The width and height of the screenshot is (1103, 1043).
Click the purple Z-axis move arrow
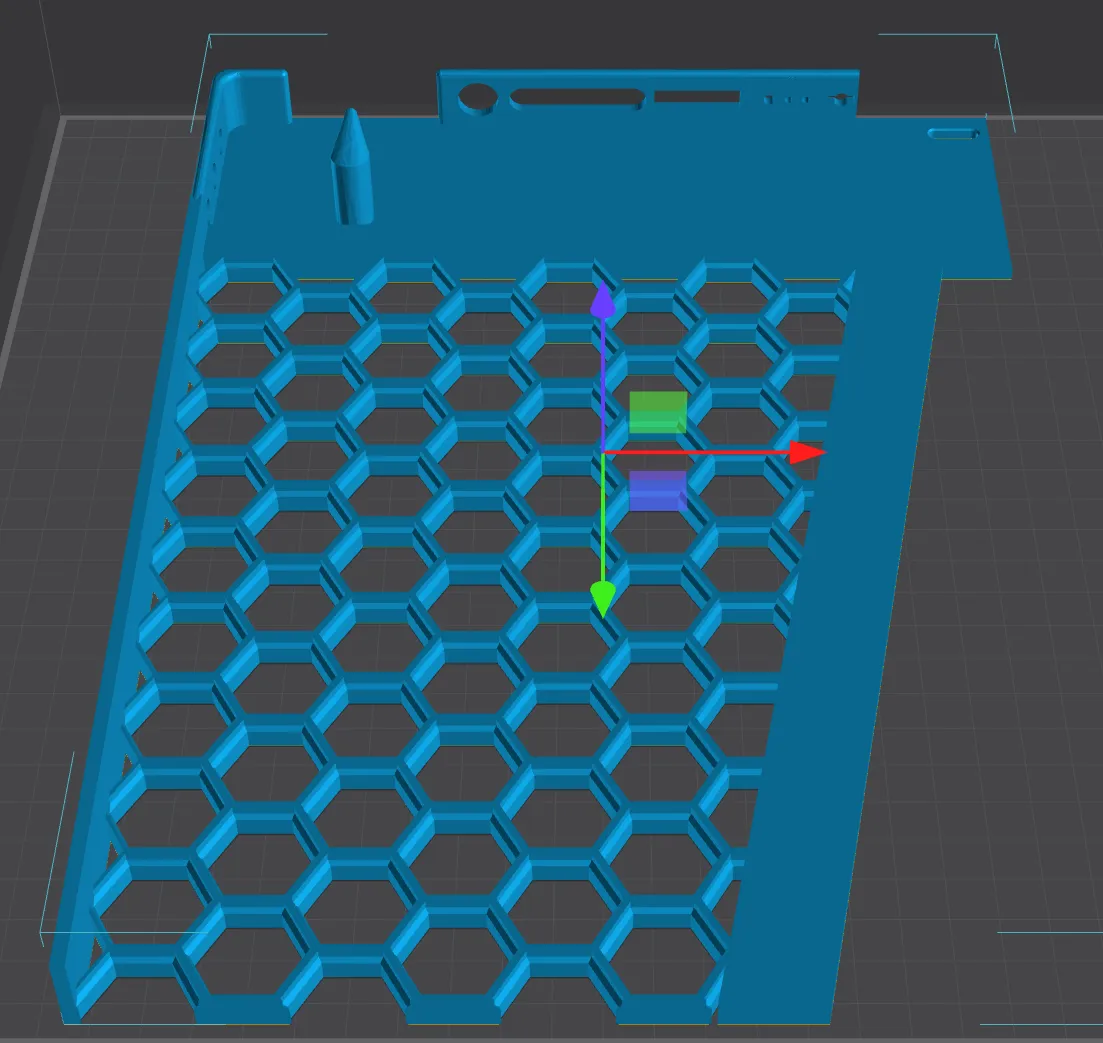(603, 300)
